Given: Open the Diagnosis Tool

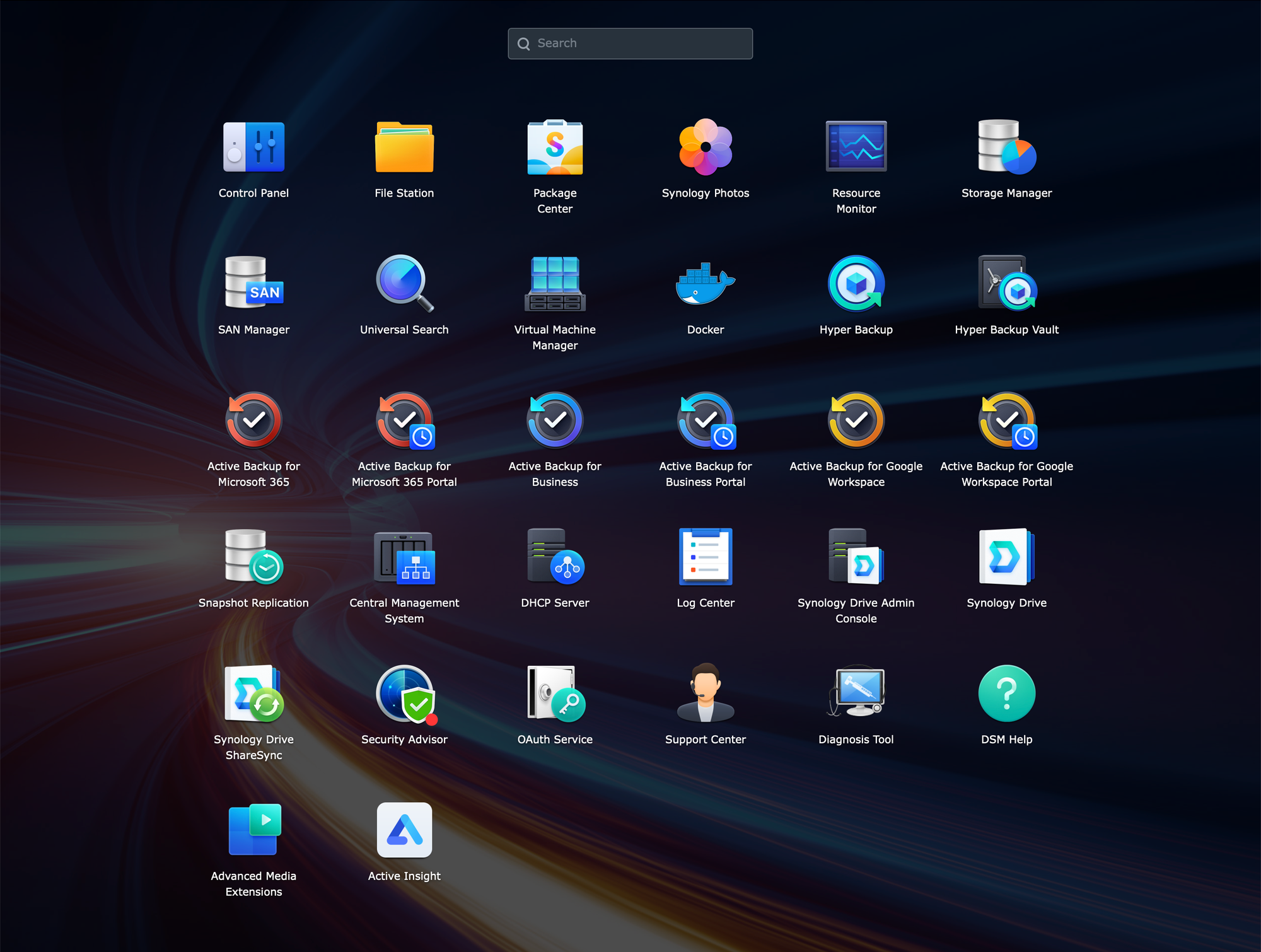Looking at the screenshot, I should pos(856,691).
